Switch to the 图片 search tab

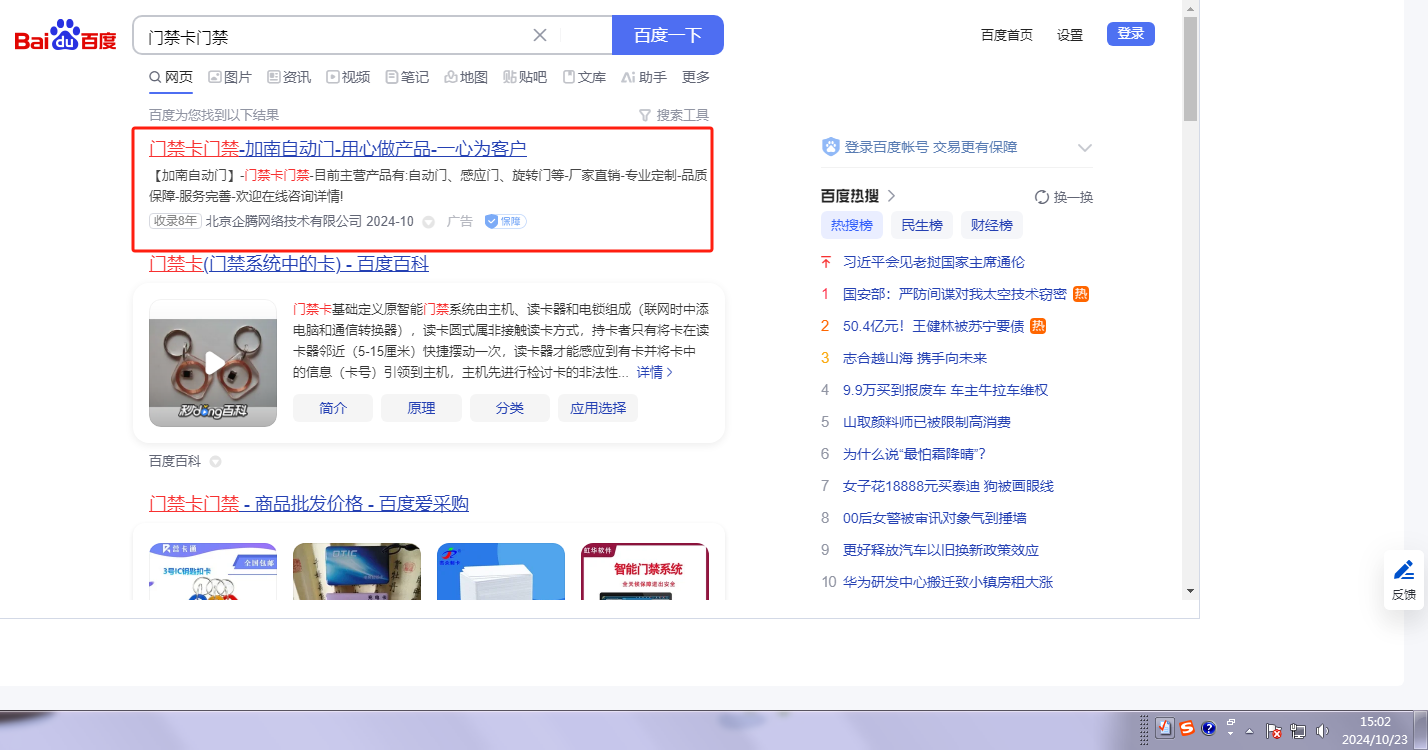pyautogui.click(x=230, y=77)
